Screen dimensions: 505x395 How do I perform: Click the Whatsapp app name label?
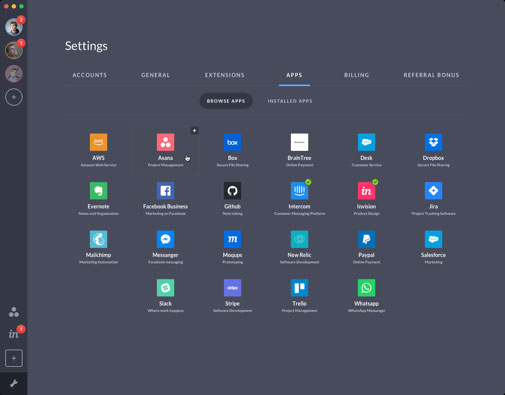(366, 304)
